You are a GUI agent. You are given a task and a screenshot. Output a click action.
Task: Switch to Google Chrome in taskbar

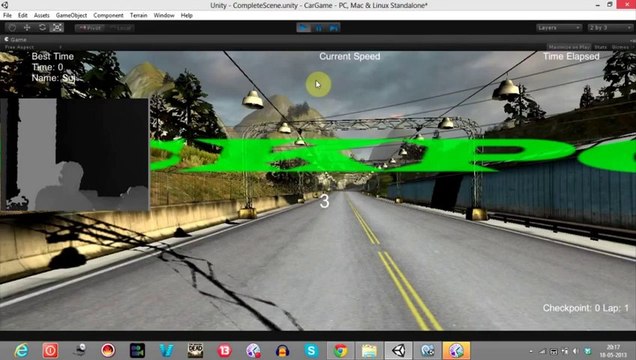tap(340, 350)
